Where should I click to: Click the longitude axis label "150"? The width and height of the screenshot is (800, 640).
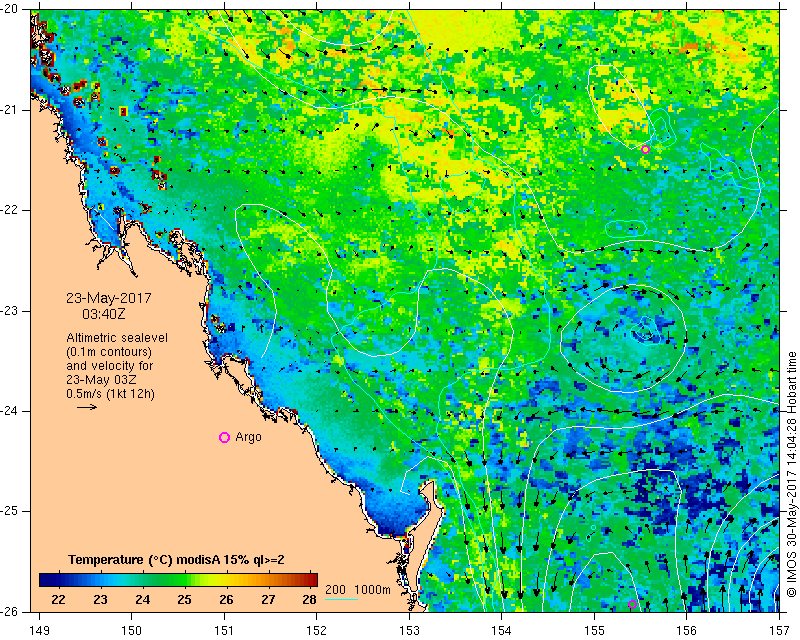point(132,630)
